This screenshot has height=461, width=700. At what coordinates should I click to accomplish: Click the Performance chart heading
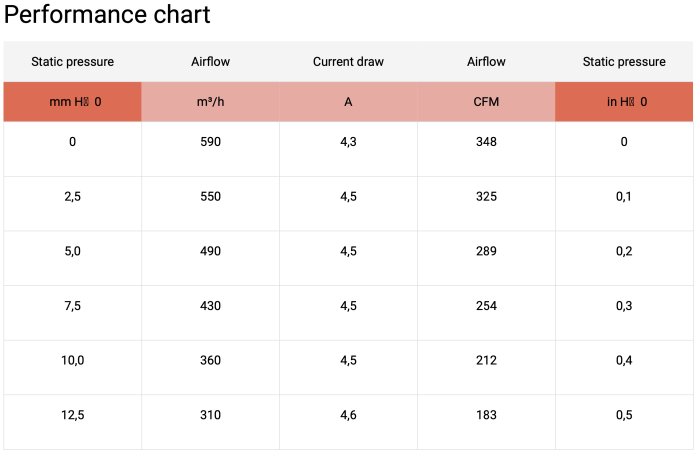point(108,16)
